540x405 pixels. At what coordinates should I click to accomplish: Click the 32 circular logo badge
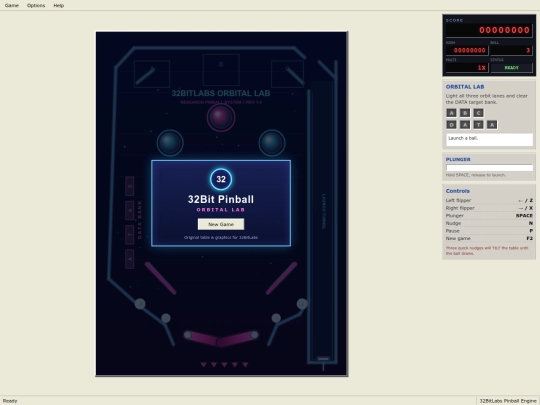pyautogui.click(x=221, y=179)
